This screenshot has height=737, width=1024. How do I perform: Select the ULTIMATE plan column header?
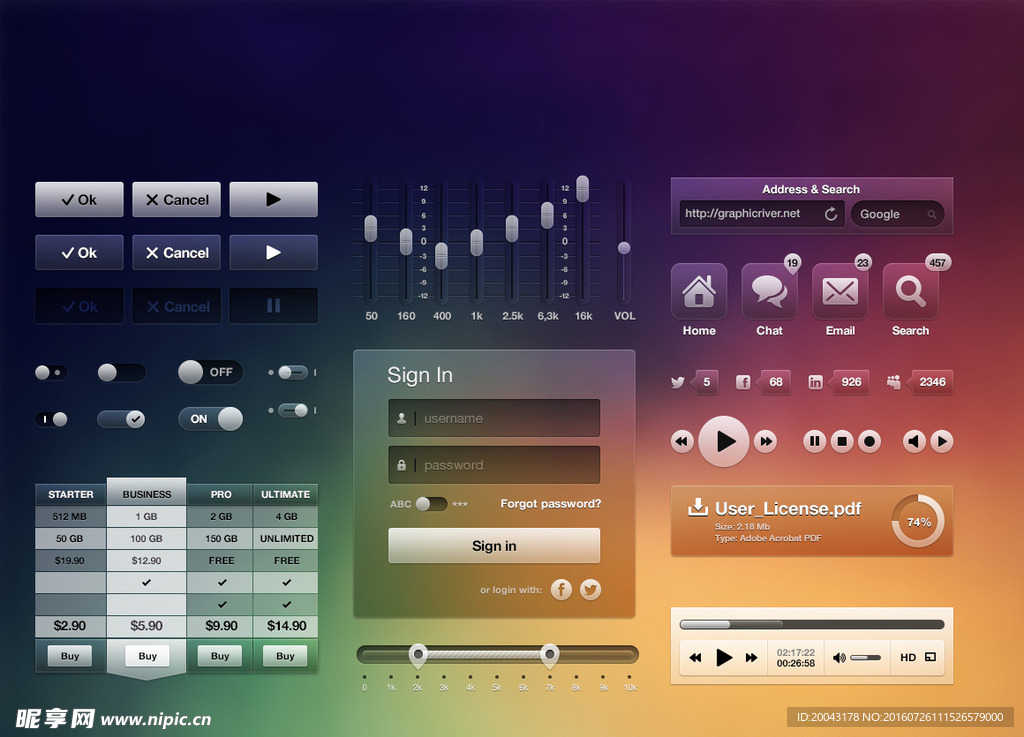286,494
